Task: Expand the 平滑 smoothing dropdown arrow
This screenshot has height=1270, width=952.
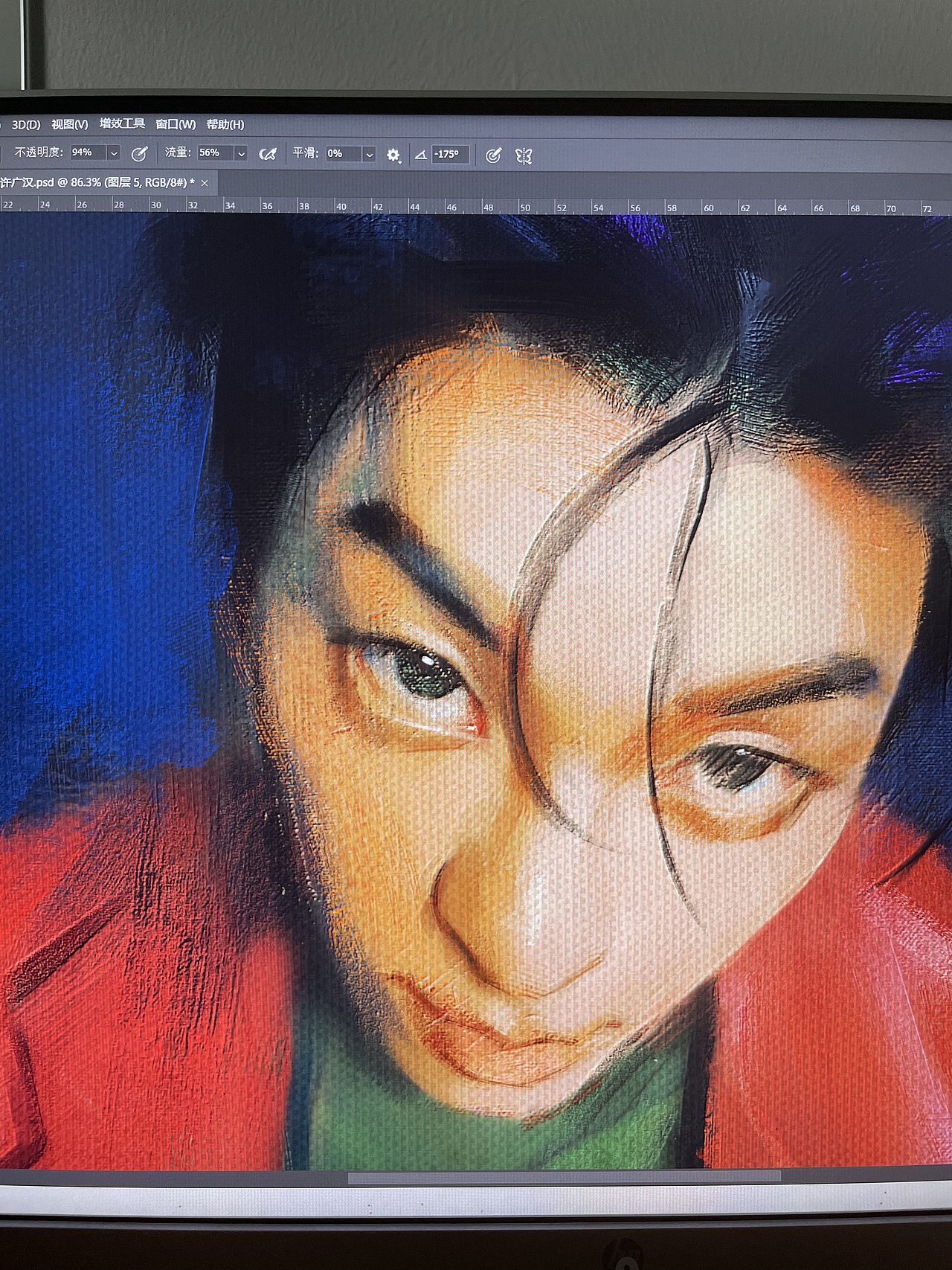Action: [x=369, y=154]
